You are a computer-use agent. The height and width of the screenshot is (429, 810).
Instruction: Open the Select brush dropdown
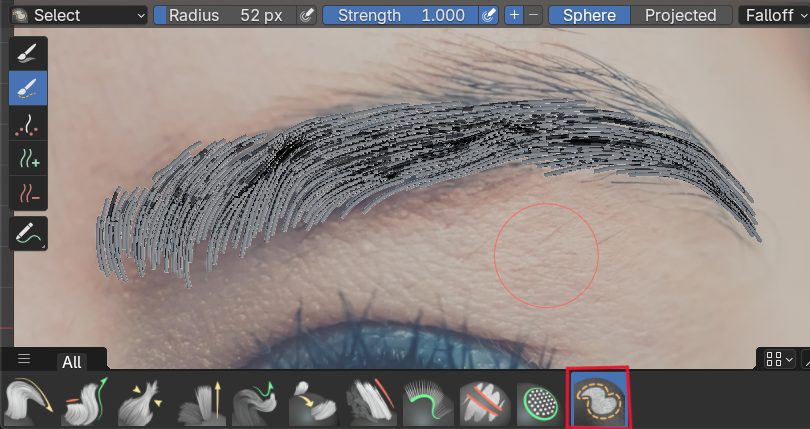(76, 15)
